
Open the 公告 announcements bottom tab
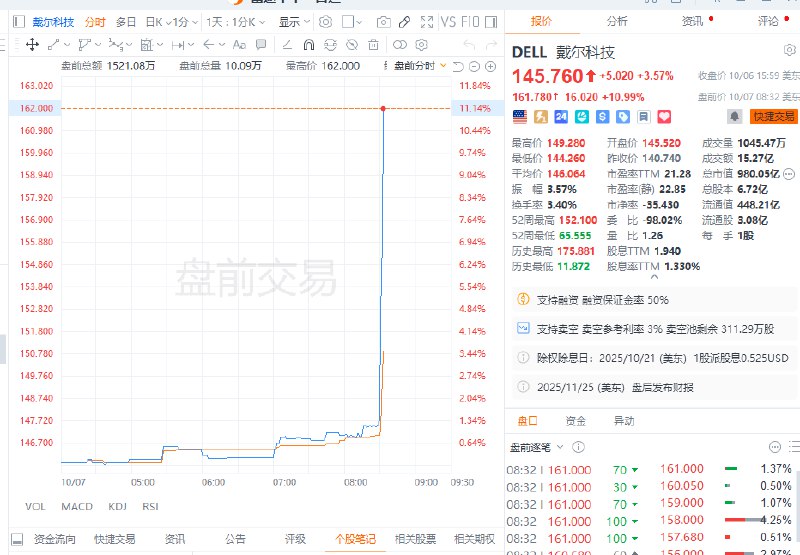click(x=235, y=539)
